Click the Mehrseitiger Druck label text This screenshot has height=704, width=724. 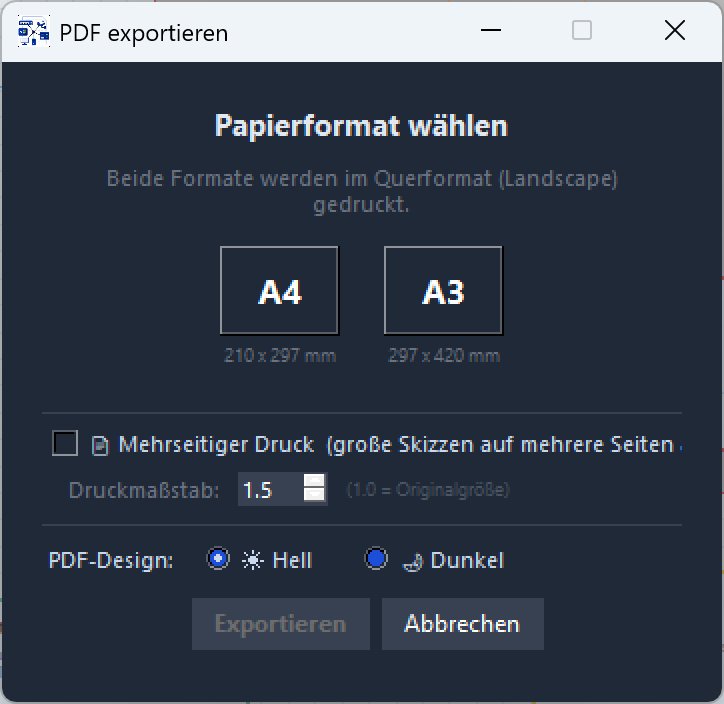[x=401, y=445]
